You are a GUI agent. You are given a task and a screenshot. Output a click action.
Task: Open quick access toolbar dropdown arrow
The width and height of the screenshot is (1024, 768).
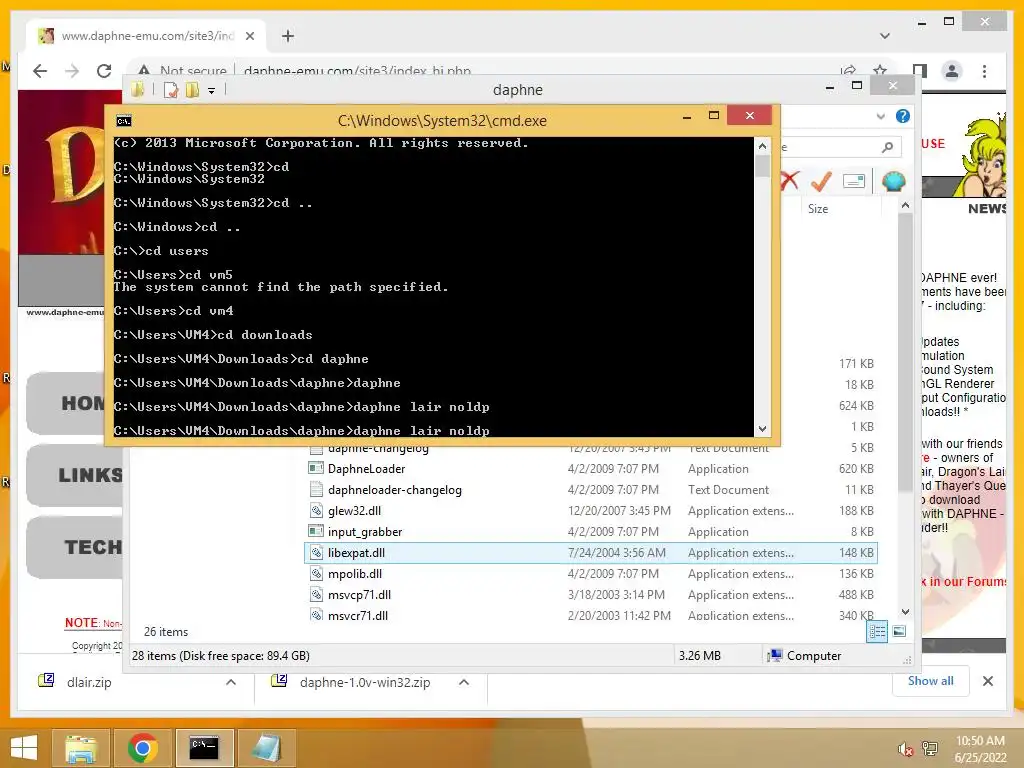(x=212, y=91)
